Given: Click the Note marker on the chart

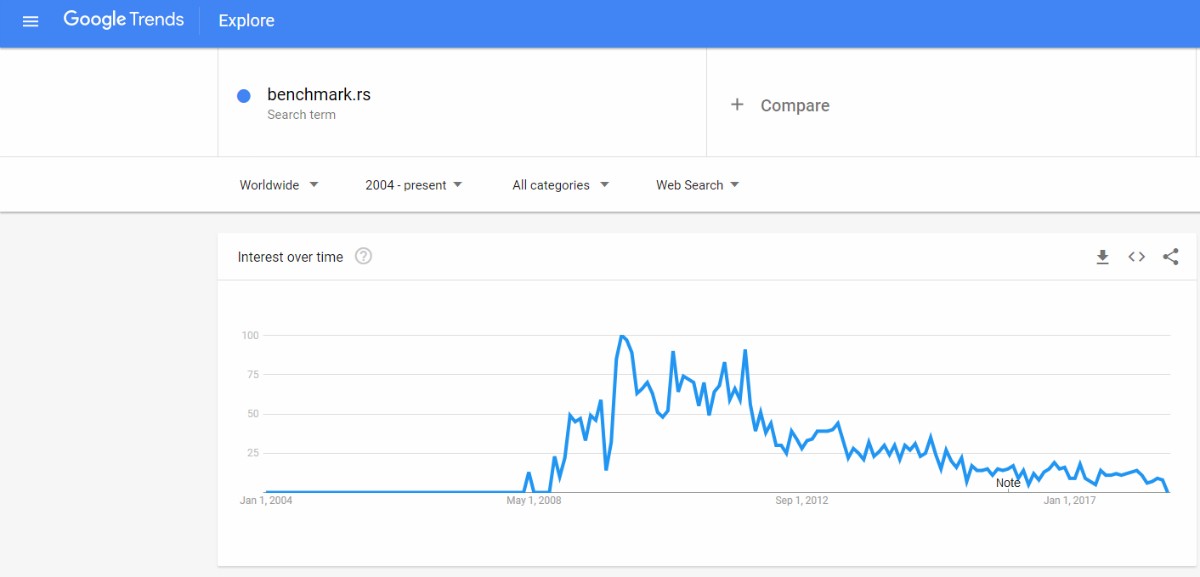Looking at the screenshot, I should [1008, 483].
